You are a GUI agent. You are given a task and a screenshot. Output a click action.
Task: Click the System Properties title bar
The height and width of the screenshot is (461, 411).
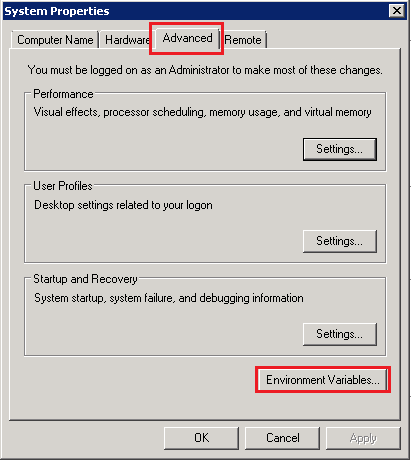(195, 11)
